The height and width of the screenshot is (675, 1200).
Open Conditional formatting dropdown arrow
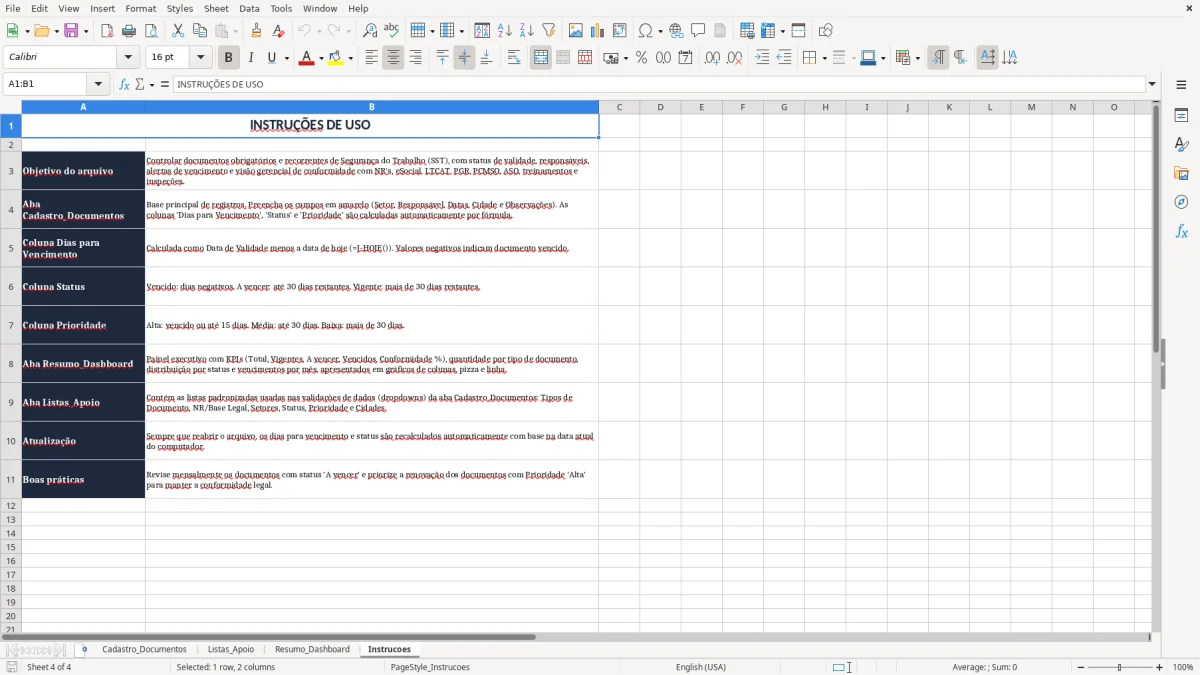[x=917, y=58]
